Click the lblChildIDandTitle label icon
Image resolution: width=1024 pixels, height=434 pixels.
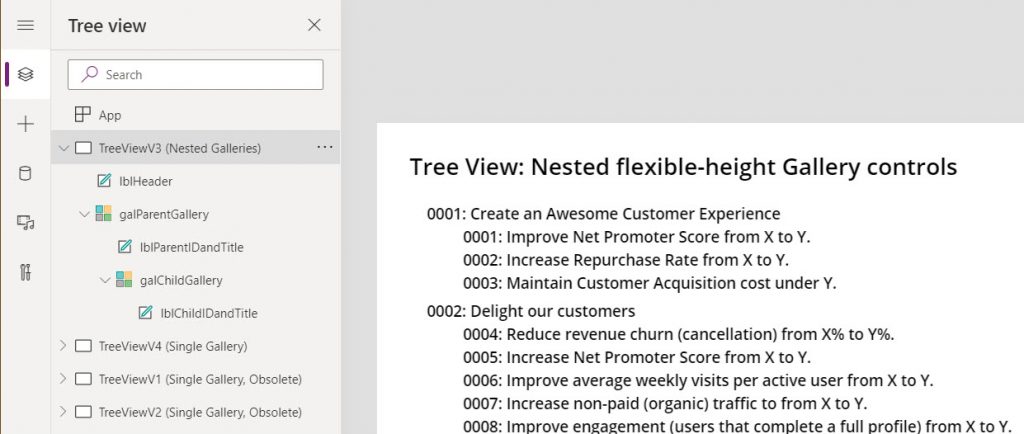click(146, 313)
